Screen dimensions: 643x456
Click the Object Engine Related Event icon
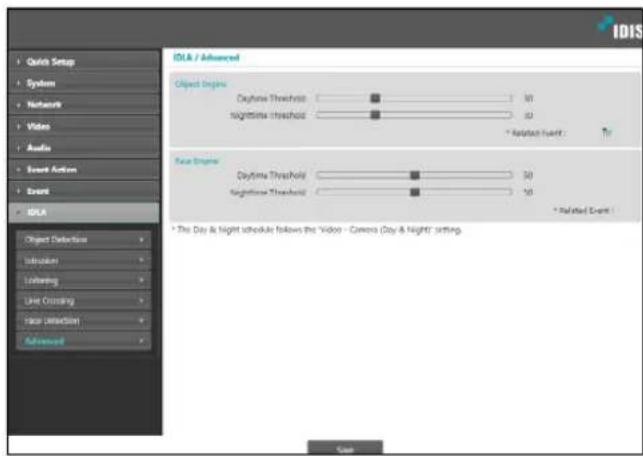pos(607,132)
